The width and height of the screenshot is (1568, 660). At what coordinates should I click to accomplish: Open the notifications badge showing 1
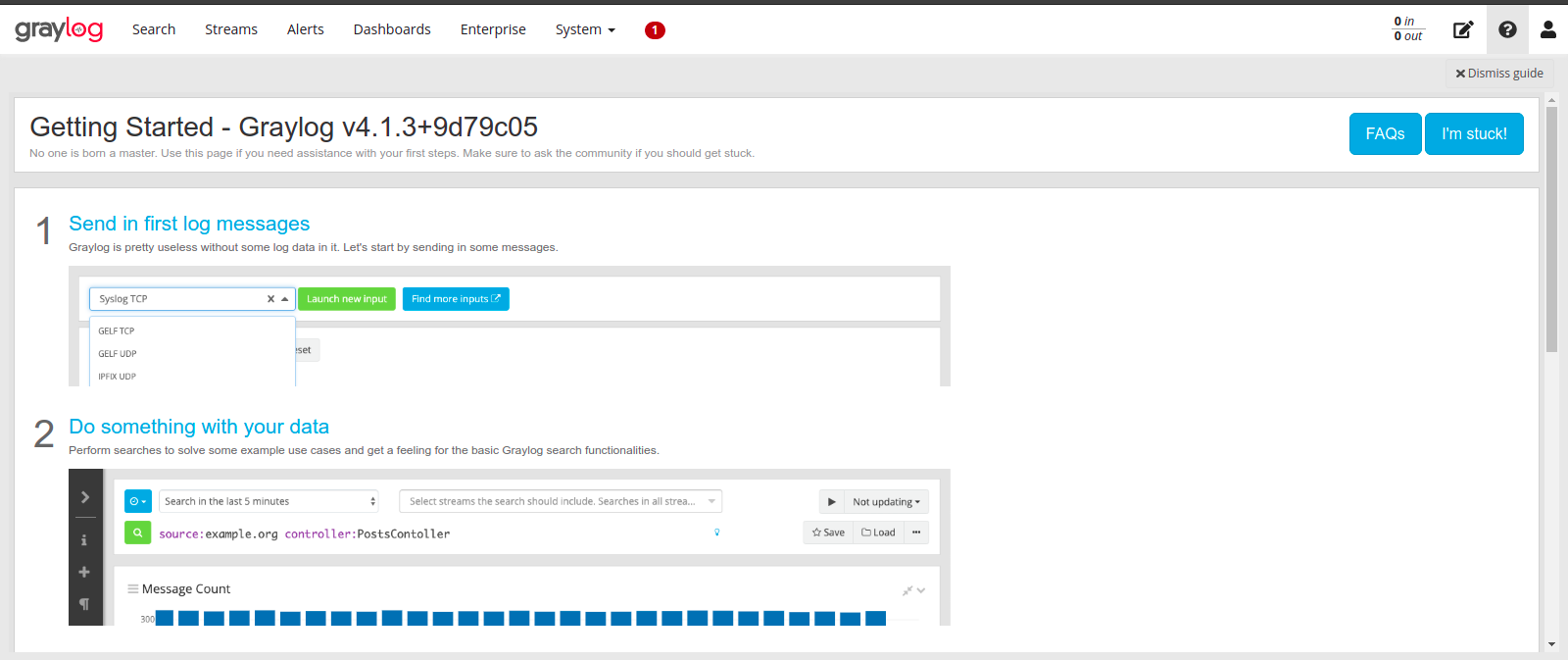tap(655, 30)
